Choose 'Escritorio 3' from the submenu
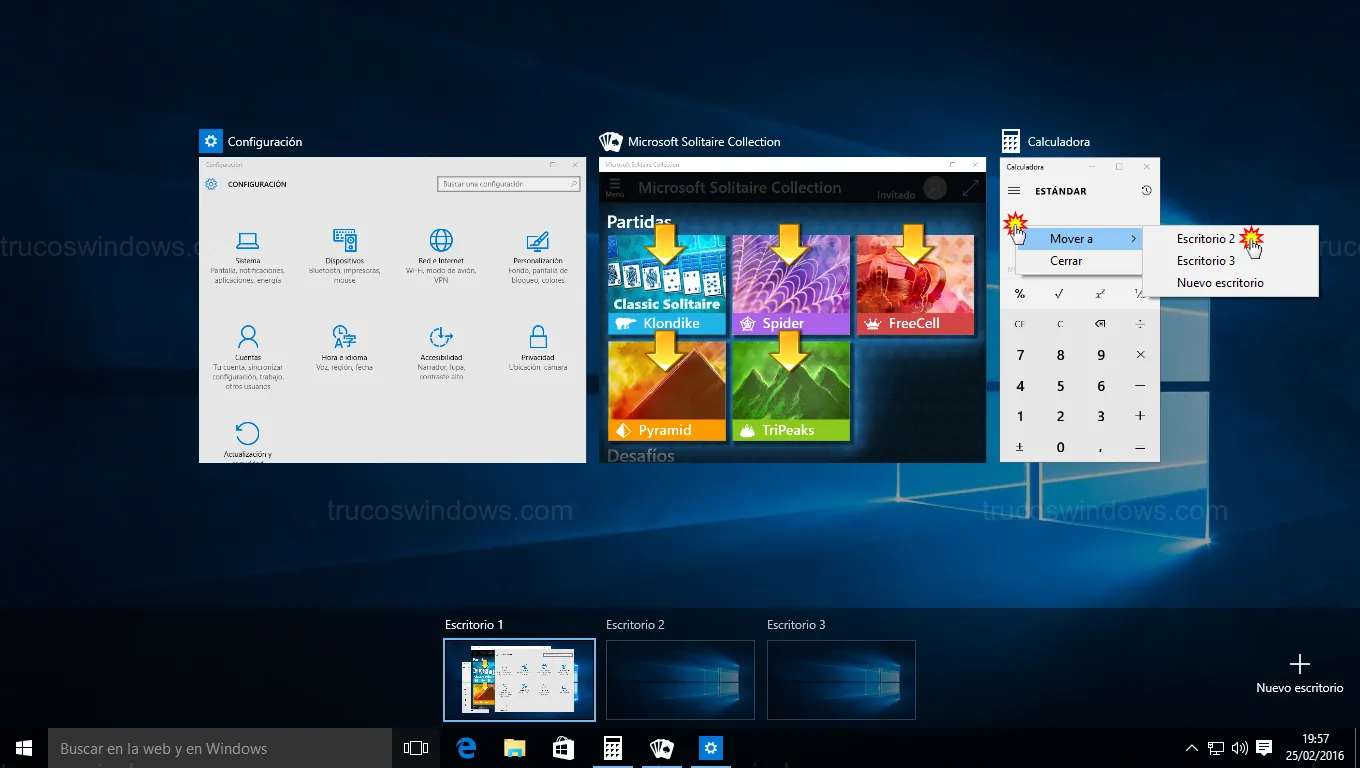Image resolution: width=1360 pixels, height=768 pixels. coord(1205,261)
